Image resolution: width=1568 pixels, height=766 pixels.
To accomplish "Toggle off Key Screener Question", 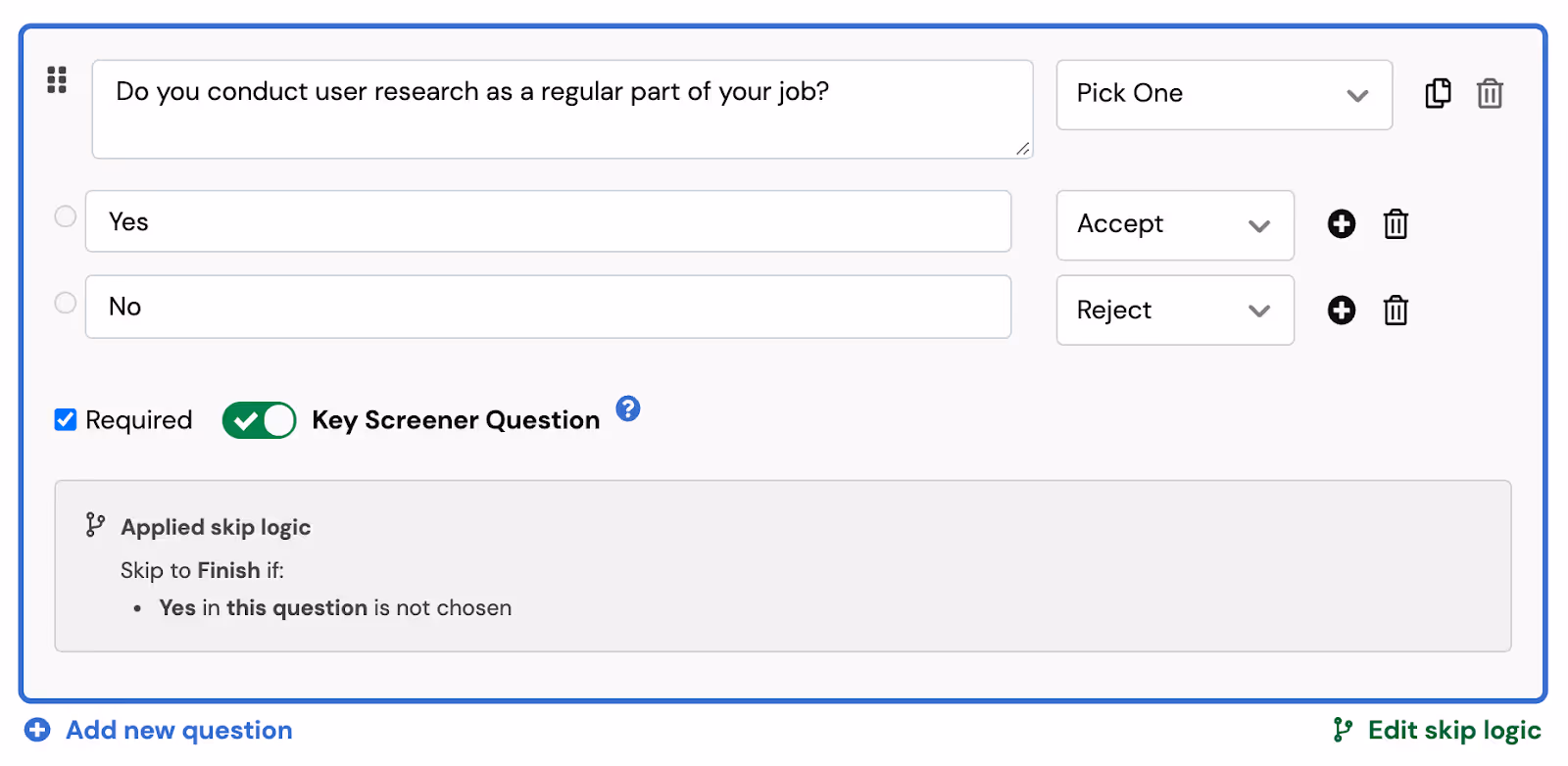I will point(259,419).
